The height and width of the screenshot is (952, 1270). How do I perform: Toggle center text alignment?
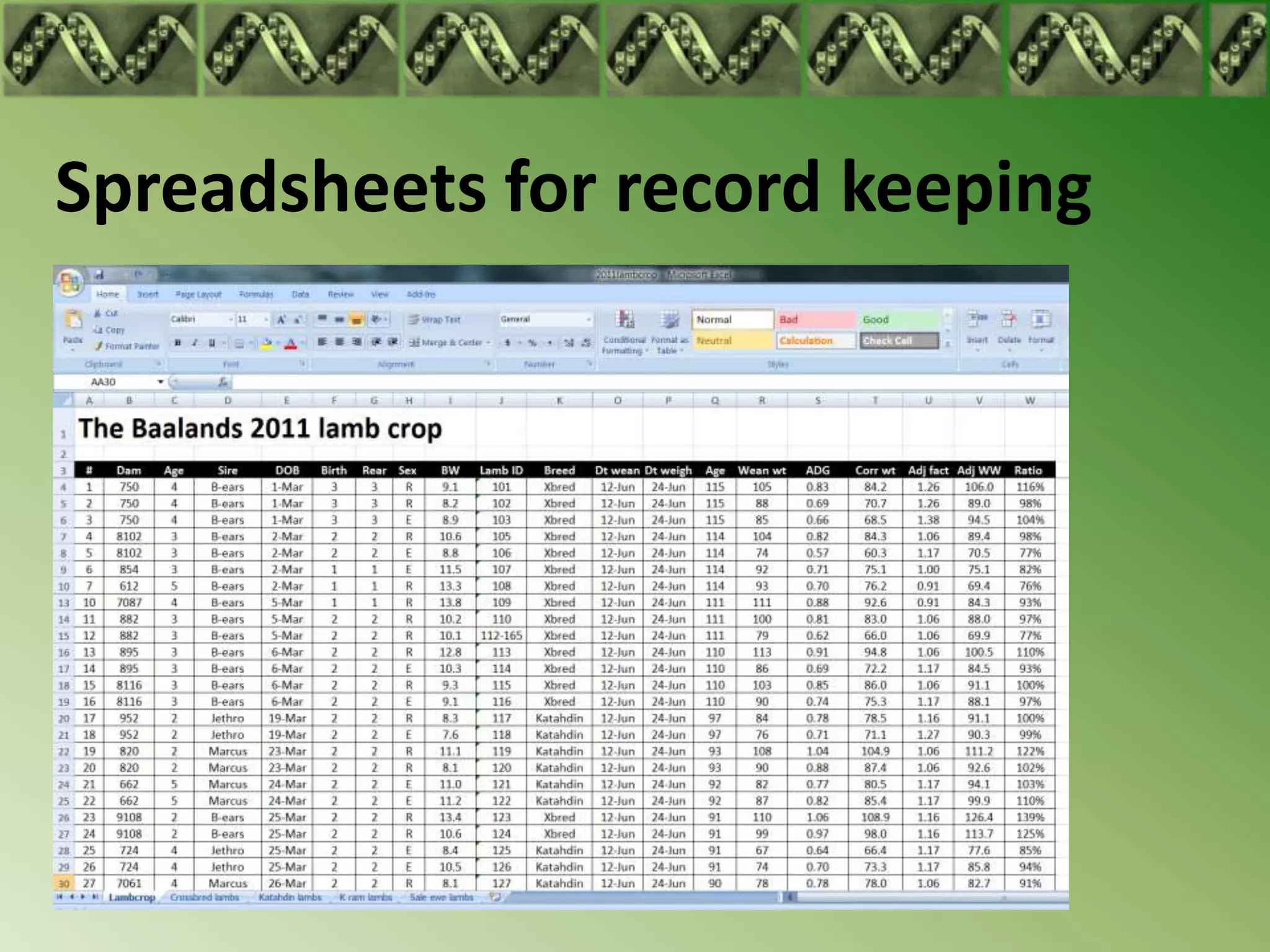[339, 342]
